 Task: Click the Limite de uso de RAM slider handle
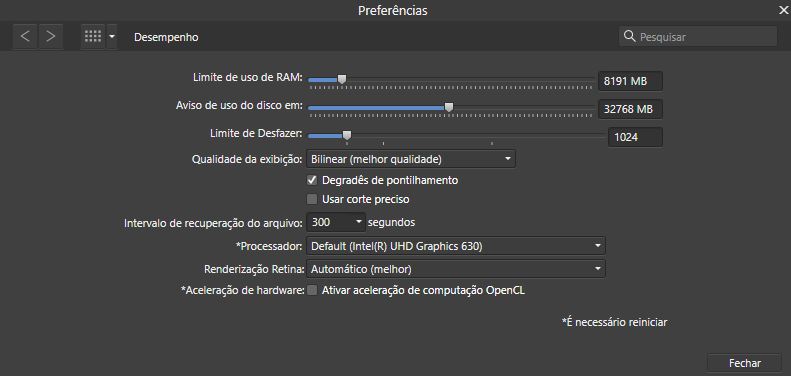pyautogui.click(x=342, y=79)
